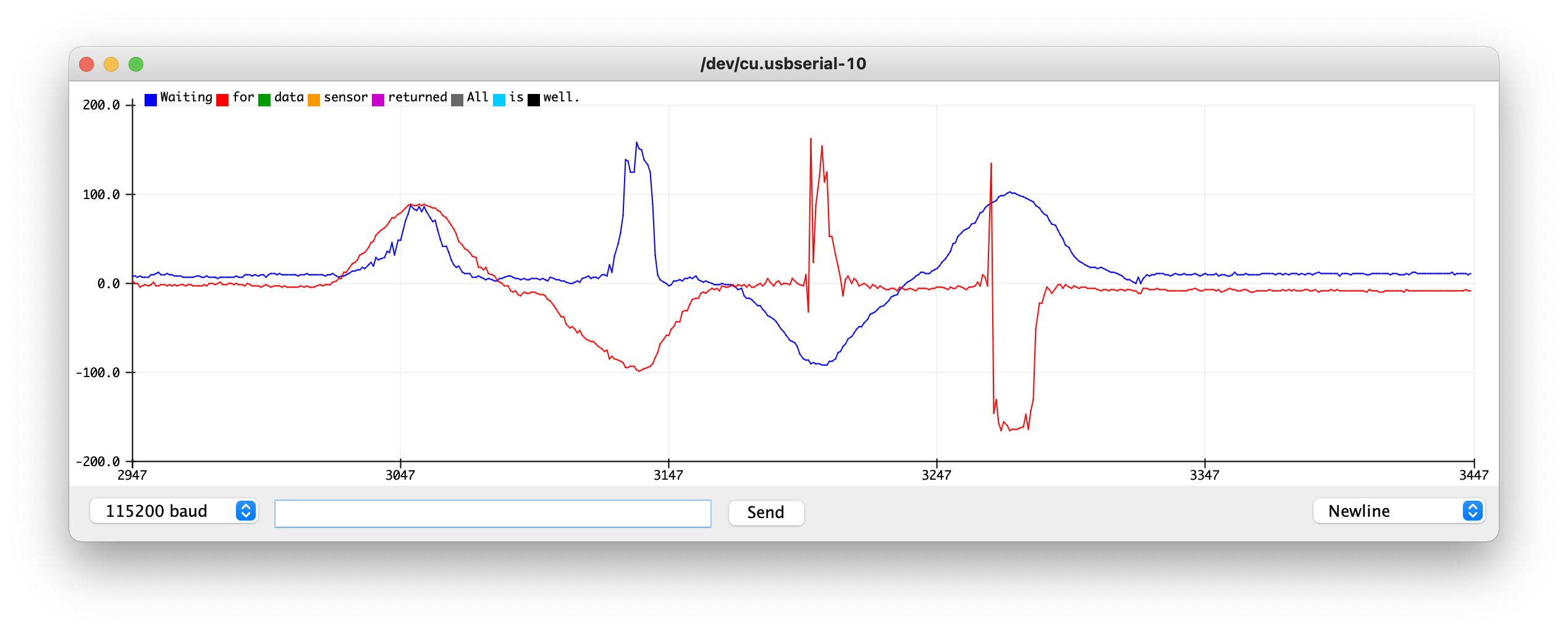The image size is (1568, 633).
Task: Click the 3047 x-axis label
Action: click(x=400, y=475)
